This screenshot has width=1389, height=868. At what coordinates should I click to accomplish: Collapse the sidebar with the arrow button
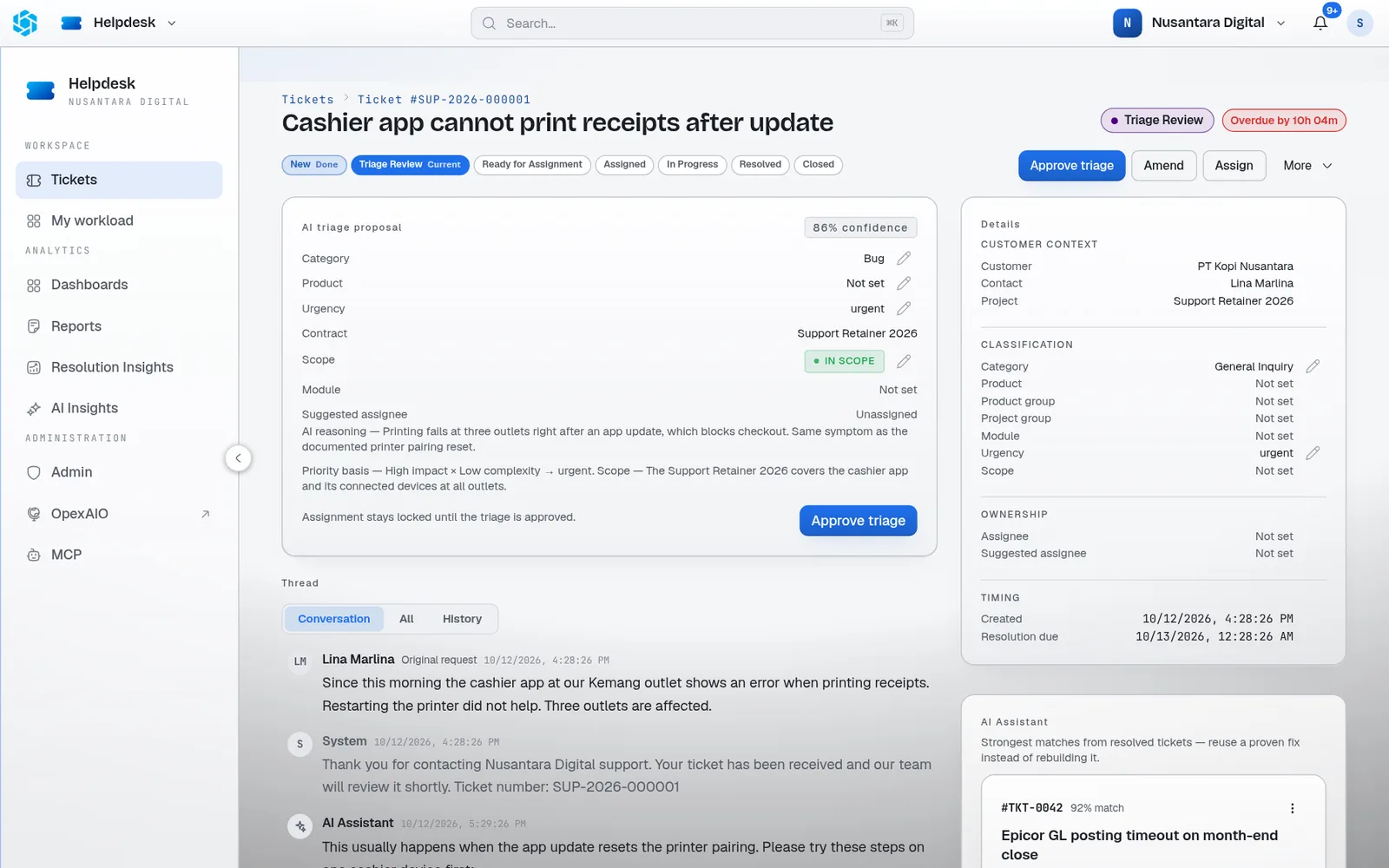[238, 458]
